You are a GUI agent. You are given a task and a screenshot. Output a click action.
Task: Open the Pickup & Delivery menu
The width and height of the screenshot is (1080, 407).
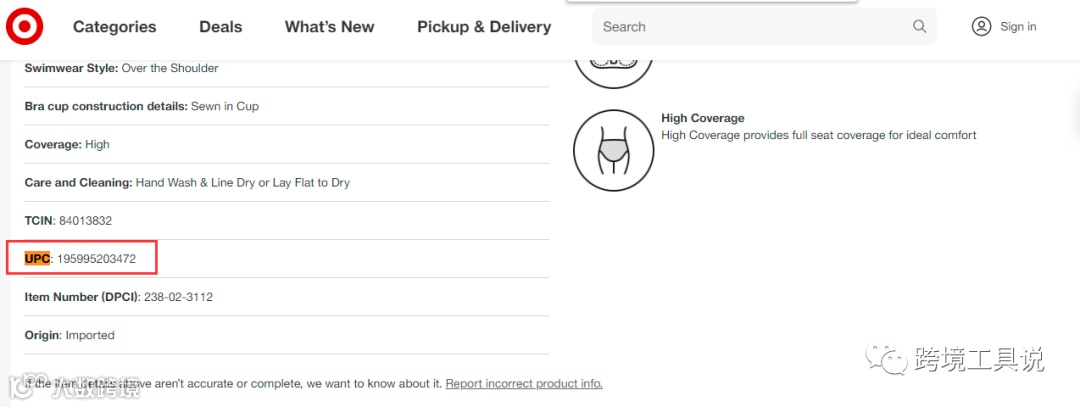(x=484, y=27)
